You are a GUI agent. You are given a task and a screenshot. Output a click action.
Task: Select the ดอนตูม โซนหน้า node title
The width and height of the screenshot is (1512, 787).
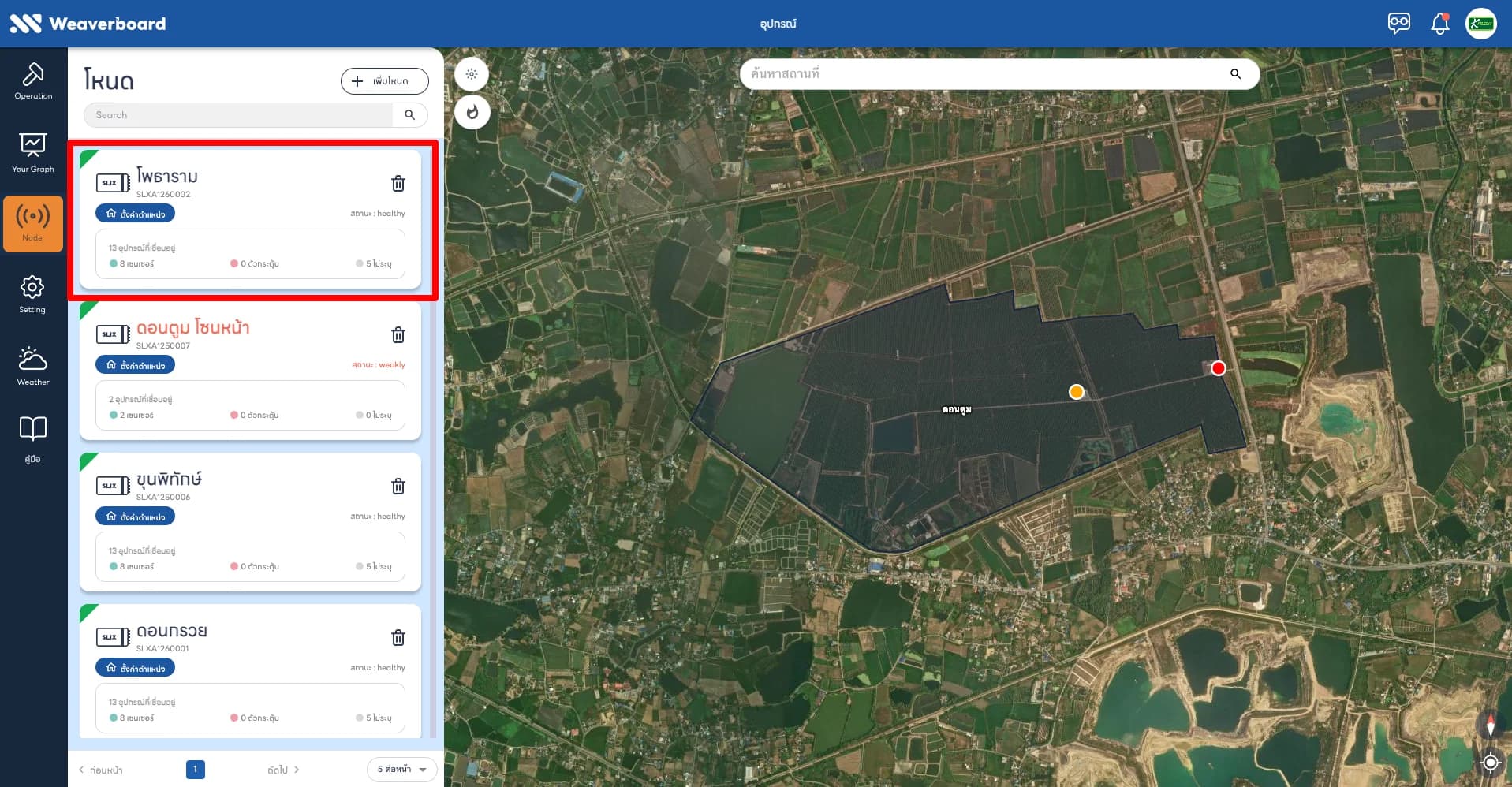[193, 327]
